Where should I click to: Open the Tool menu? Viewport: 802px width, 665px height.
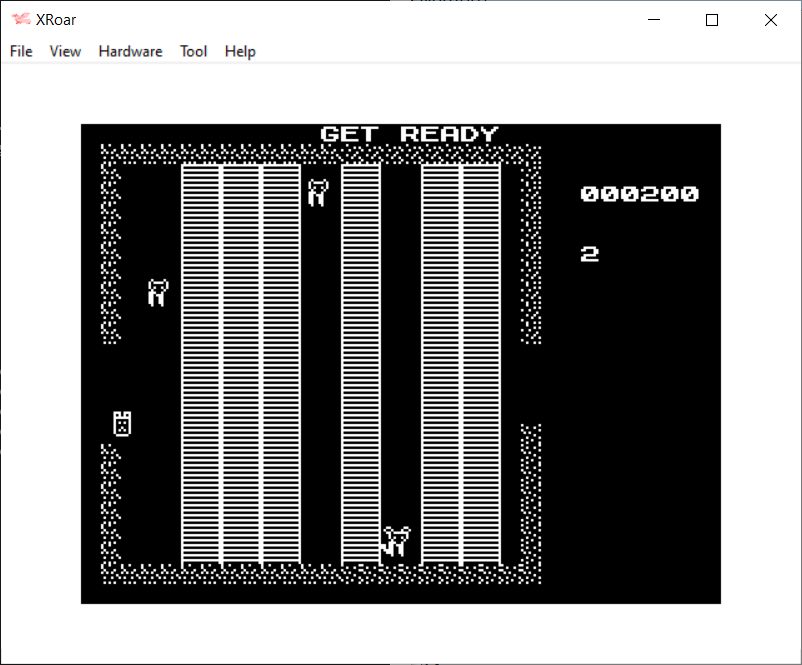point(193,51)
